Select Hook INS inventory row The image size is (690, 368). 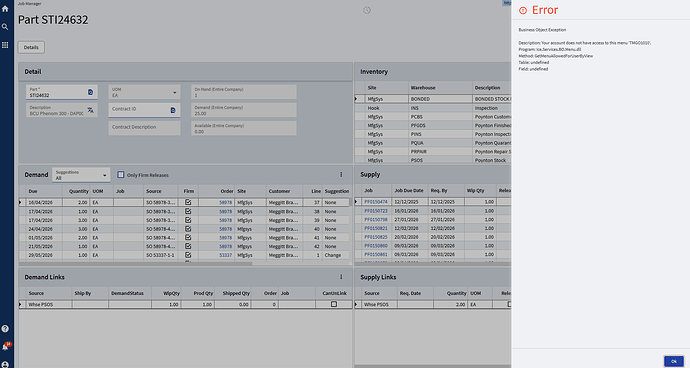[x=433, y=108]
